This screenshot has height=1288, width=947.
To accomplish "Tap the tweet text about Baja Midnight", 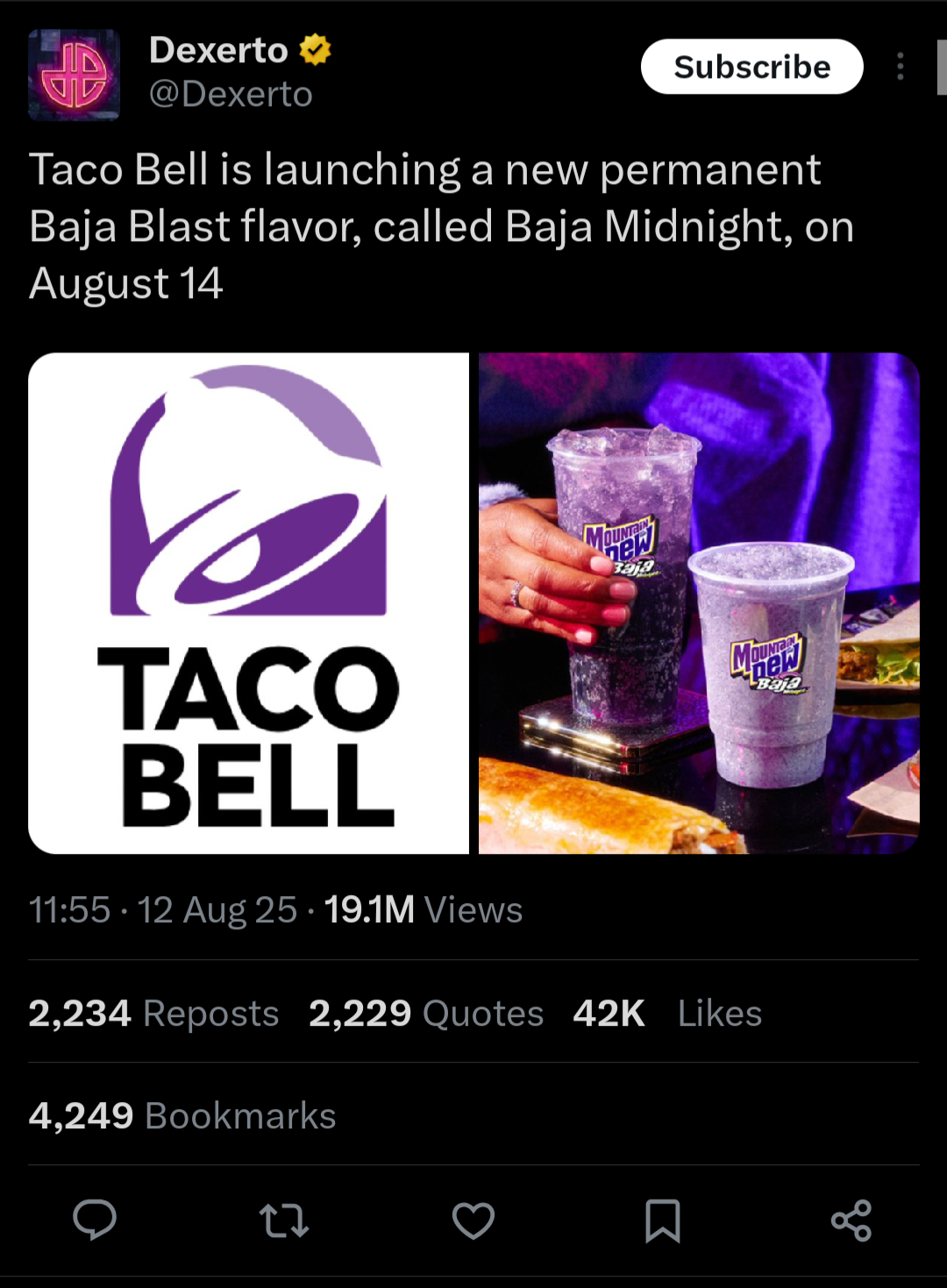I will tap(441, 226).
